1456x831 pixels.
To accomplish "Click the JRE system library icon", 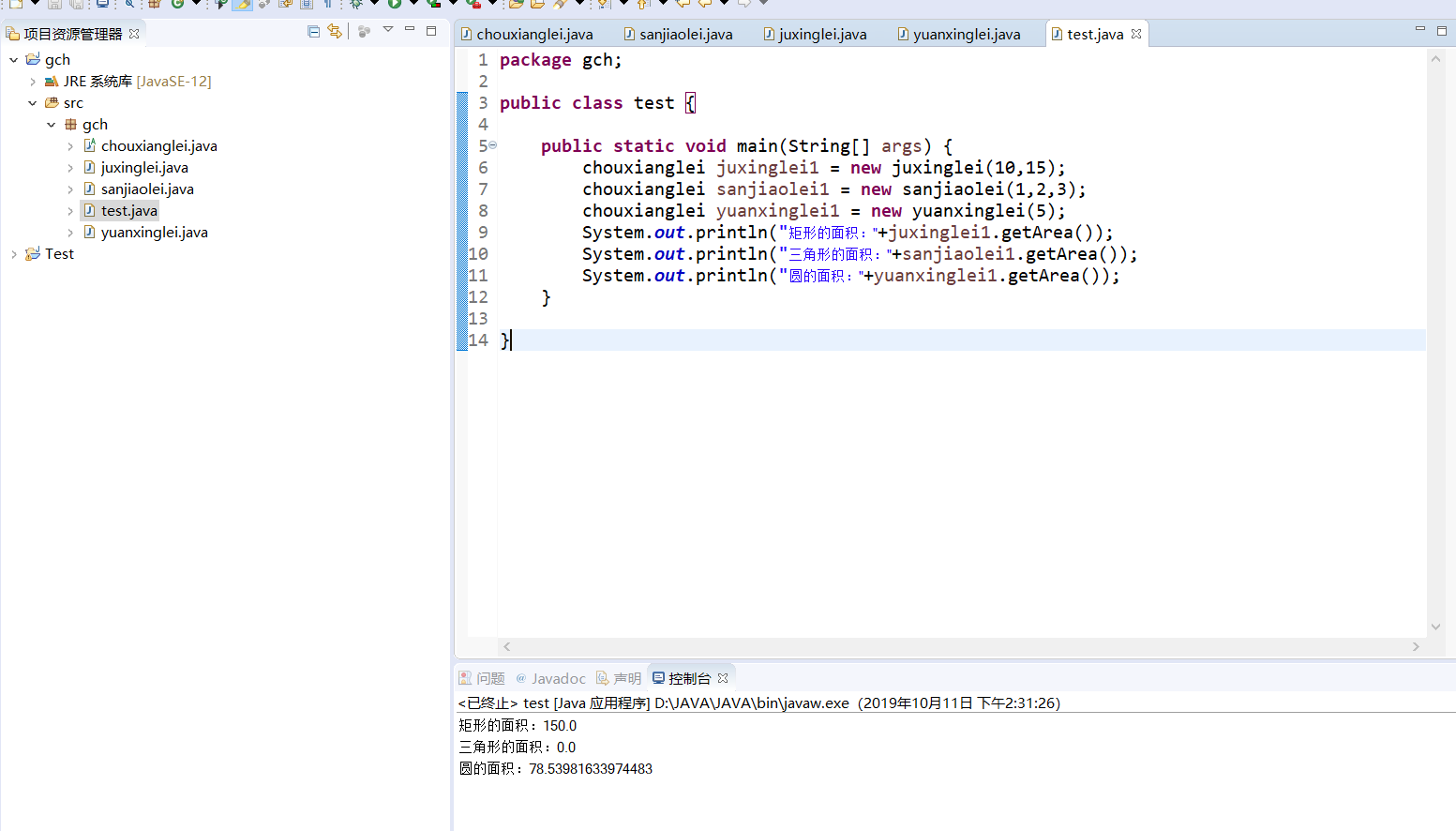I will (52, 82).
